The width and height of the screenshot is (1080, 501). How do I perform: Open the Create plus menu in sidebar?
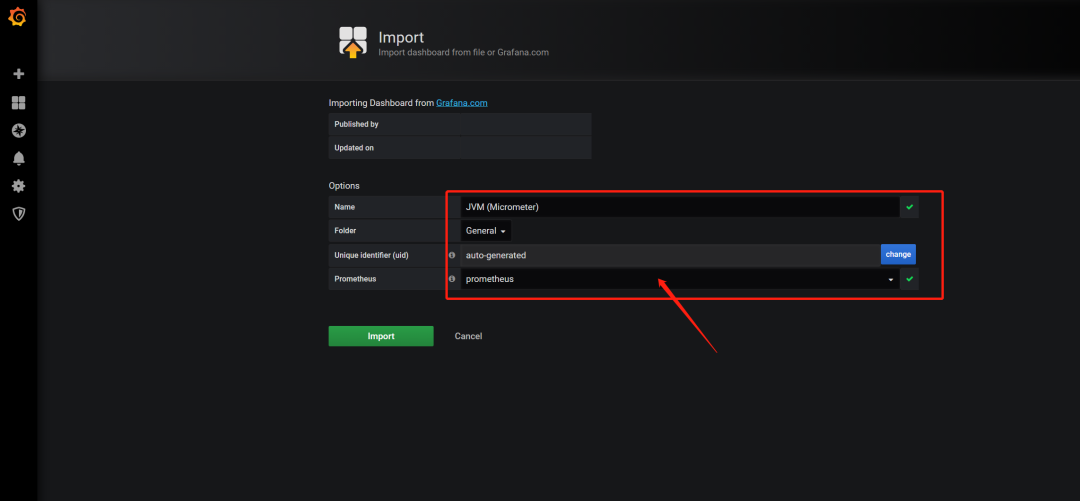19,74
